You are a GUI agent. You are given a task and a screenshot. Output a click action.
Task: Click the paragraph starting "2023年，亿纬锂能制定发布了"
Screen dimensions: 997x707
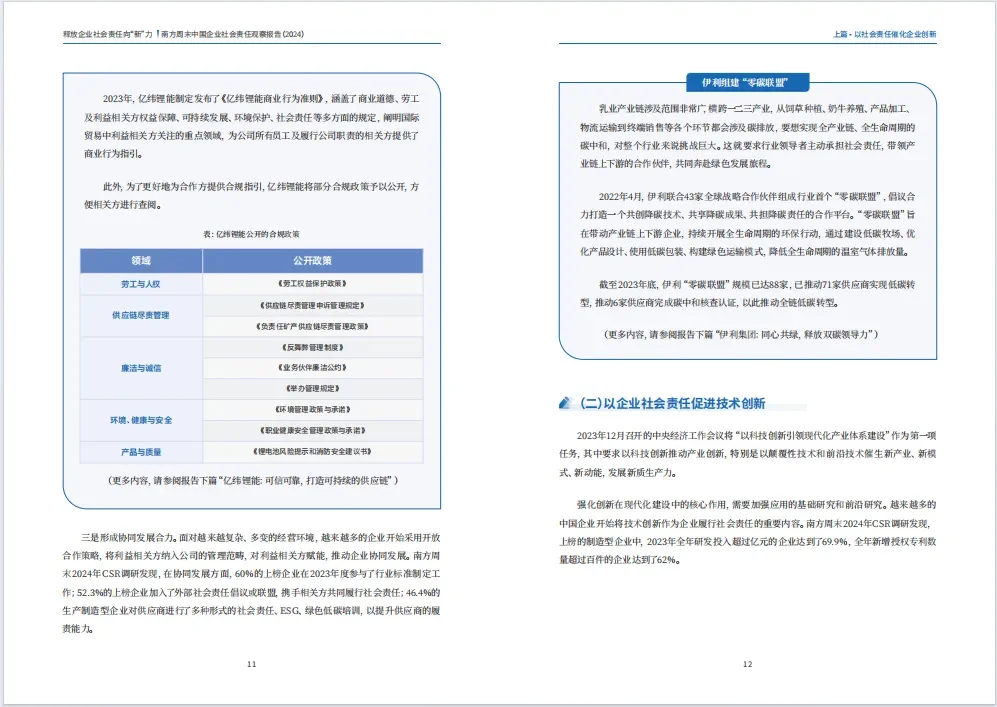(252, 127)
